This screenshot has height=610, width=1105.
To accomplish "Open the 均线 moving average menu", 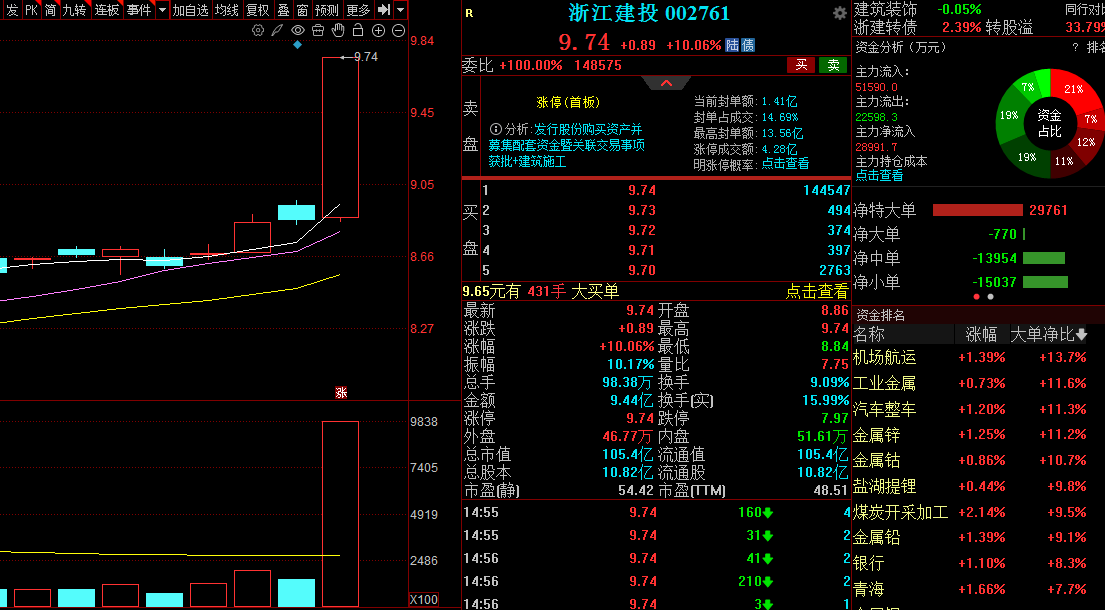I will pyautogui.click(x=227, y=10).
